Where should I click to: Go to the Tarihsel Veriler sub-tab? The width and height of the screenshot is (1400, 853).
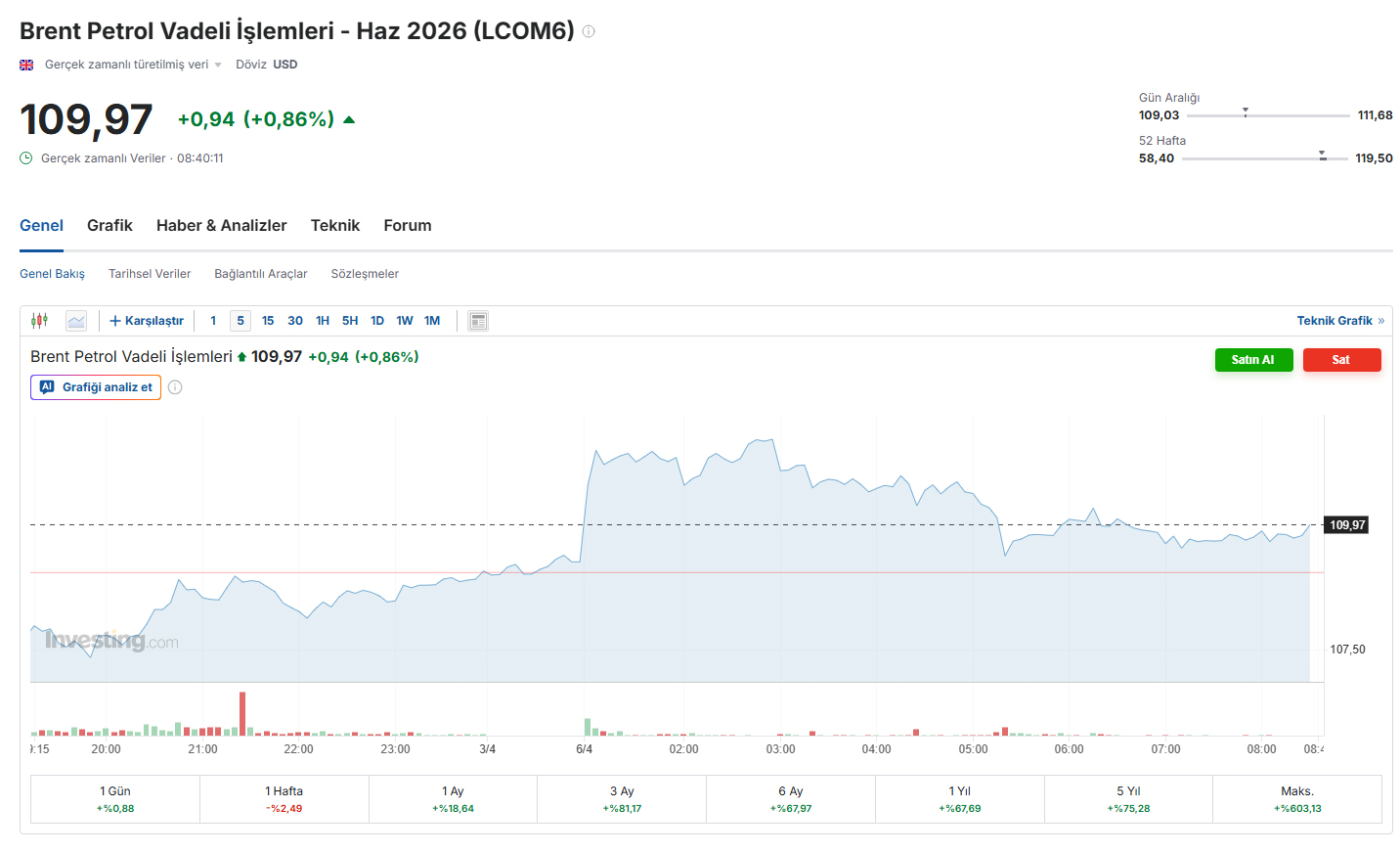(150, 274)
